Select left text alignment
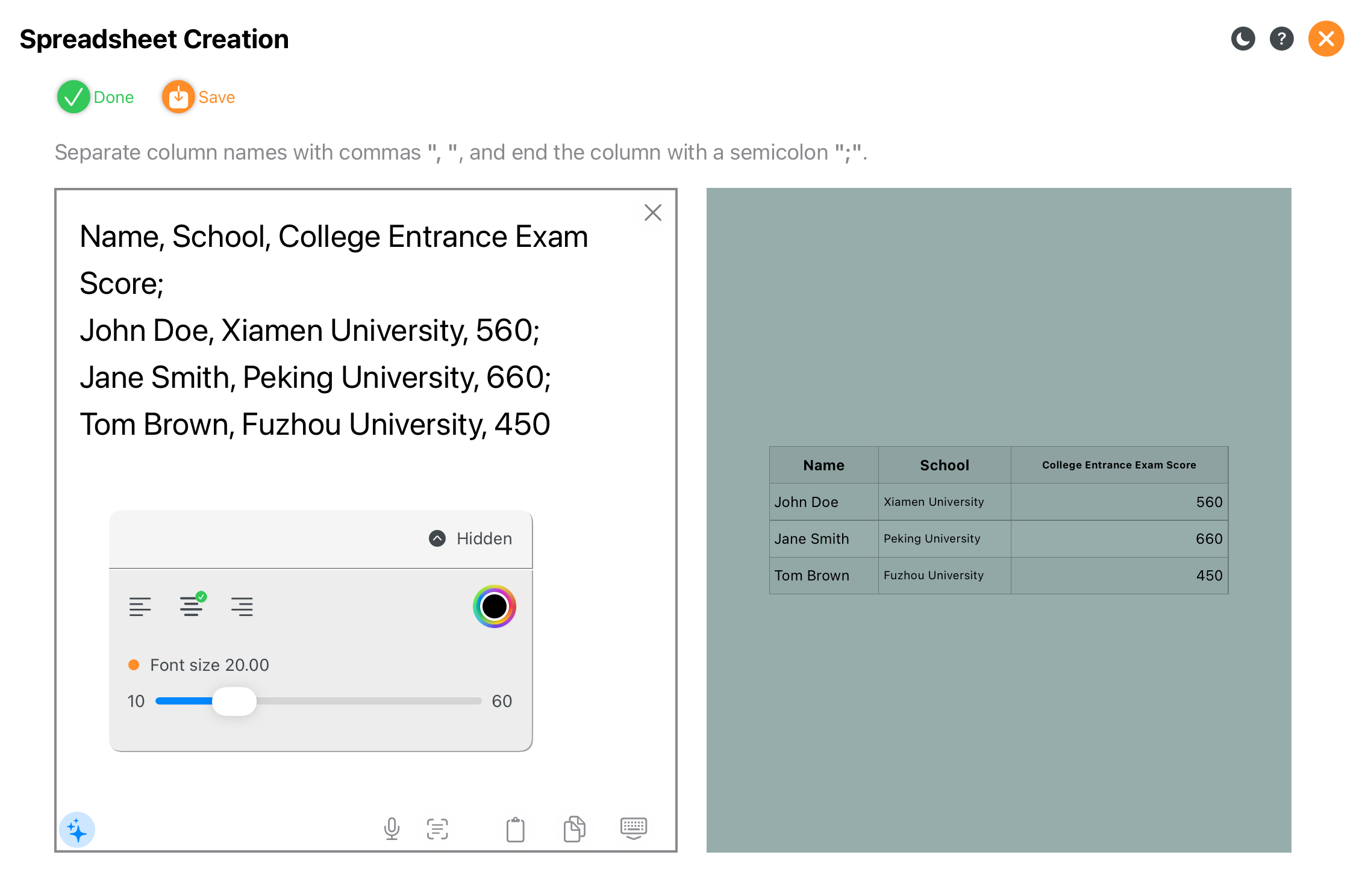The image size is (1365, 896). tap(140, 606)
